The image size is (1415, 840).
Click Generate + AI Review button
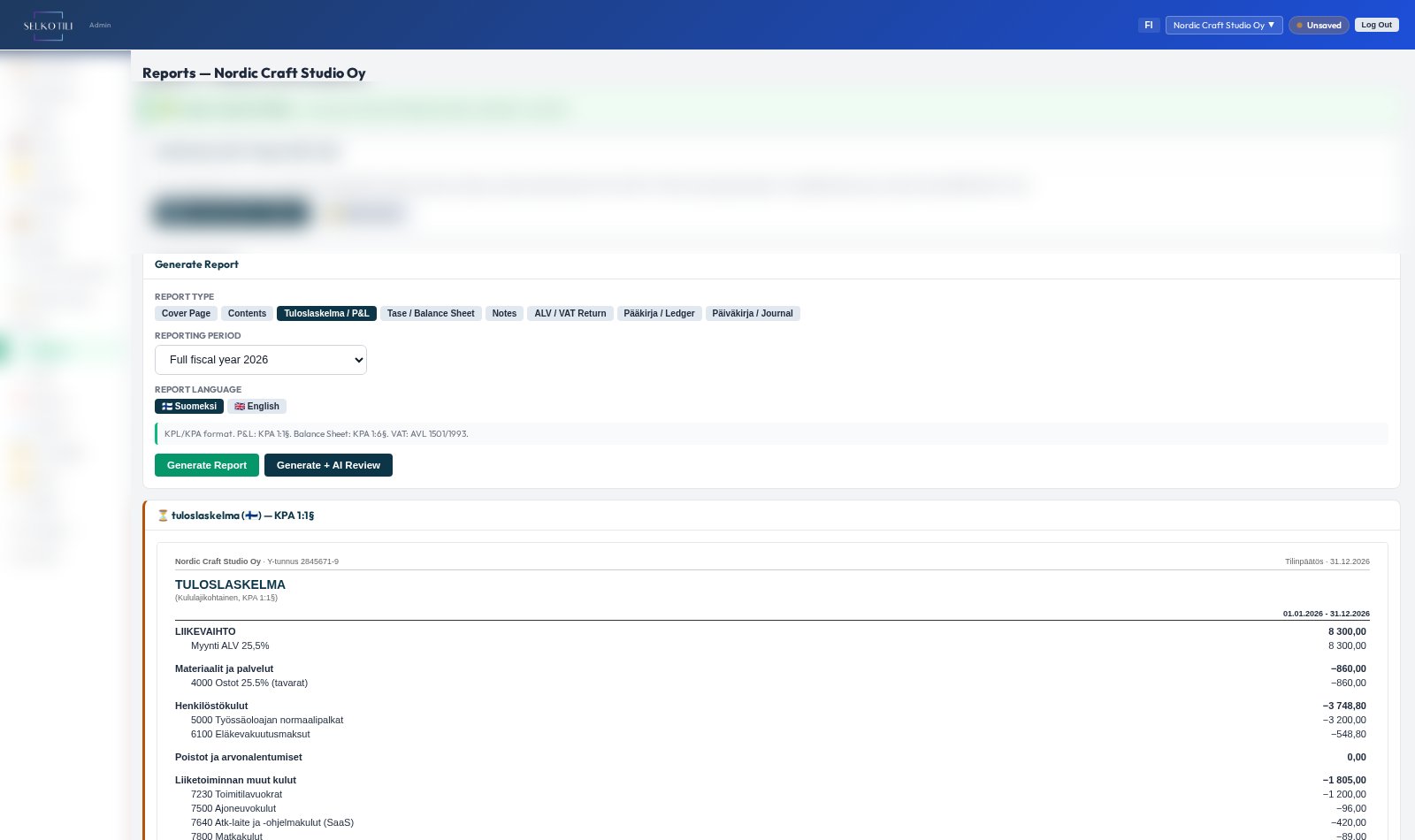[x=328, y=465]
